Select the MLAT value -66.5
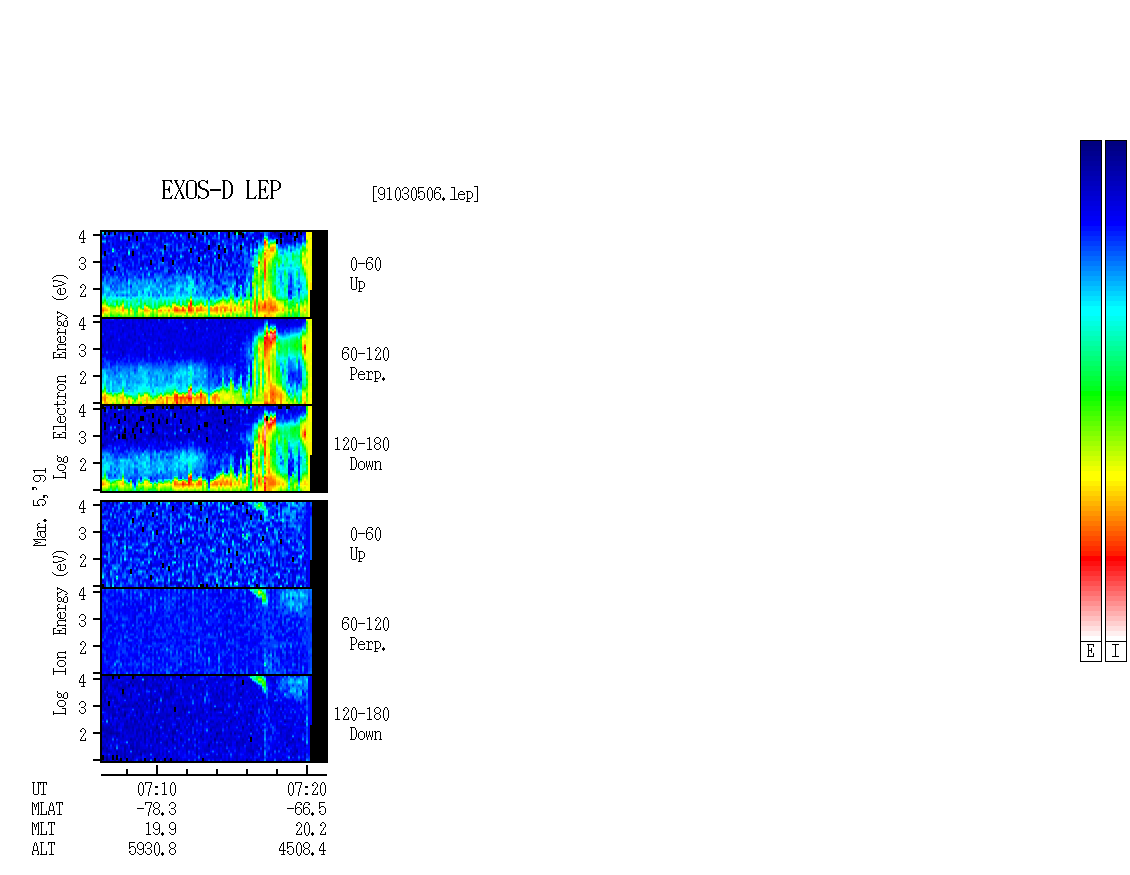Image resolution: width=1130 pixels, height=875 pixels. click(x=306, y=809)
